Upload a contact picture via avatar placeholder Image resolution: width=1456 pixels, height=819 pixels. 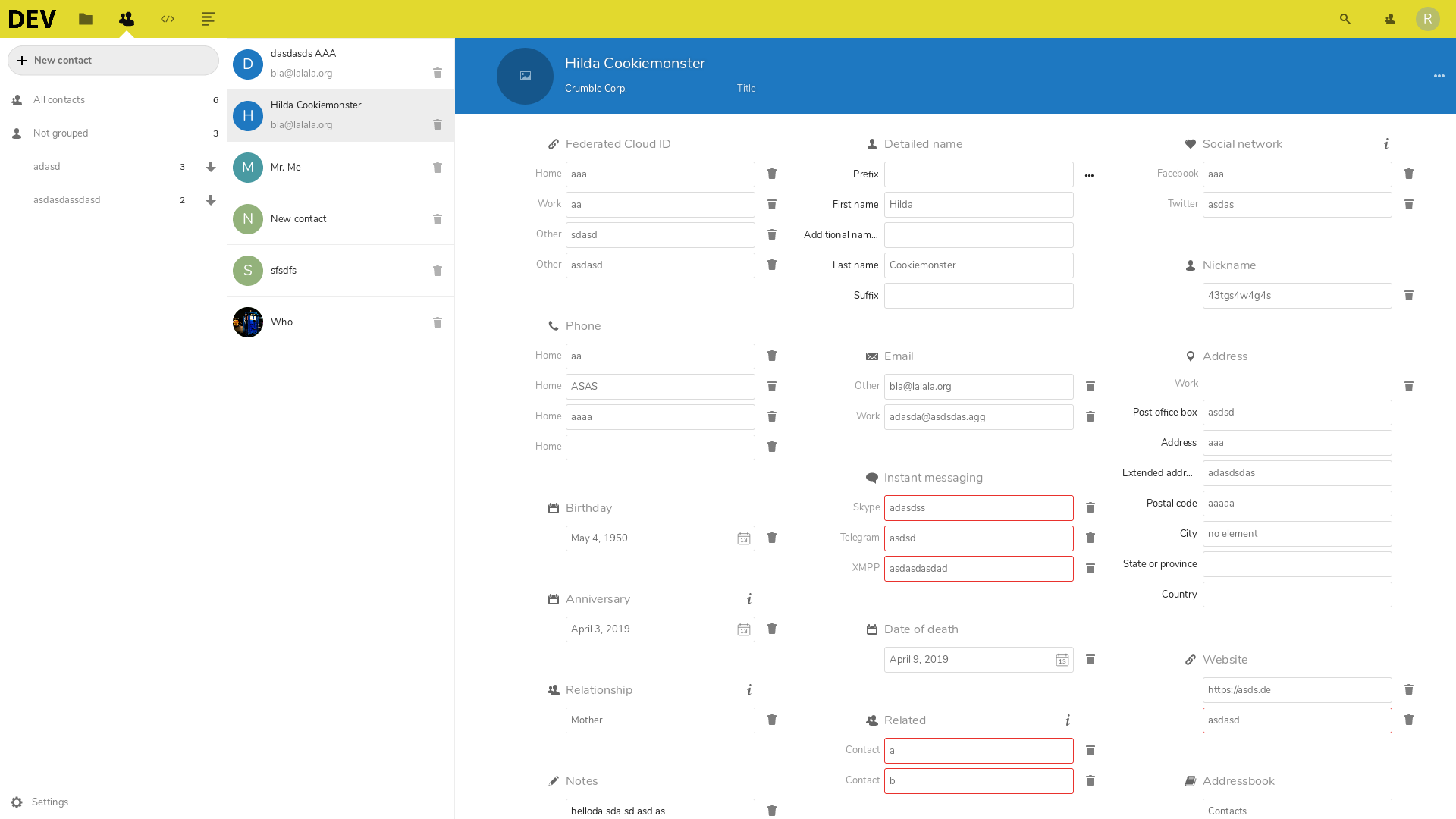[525, 76]
